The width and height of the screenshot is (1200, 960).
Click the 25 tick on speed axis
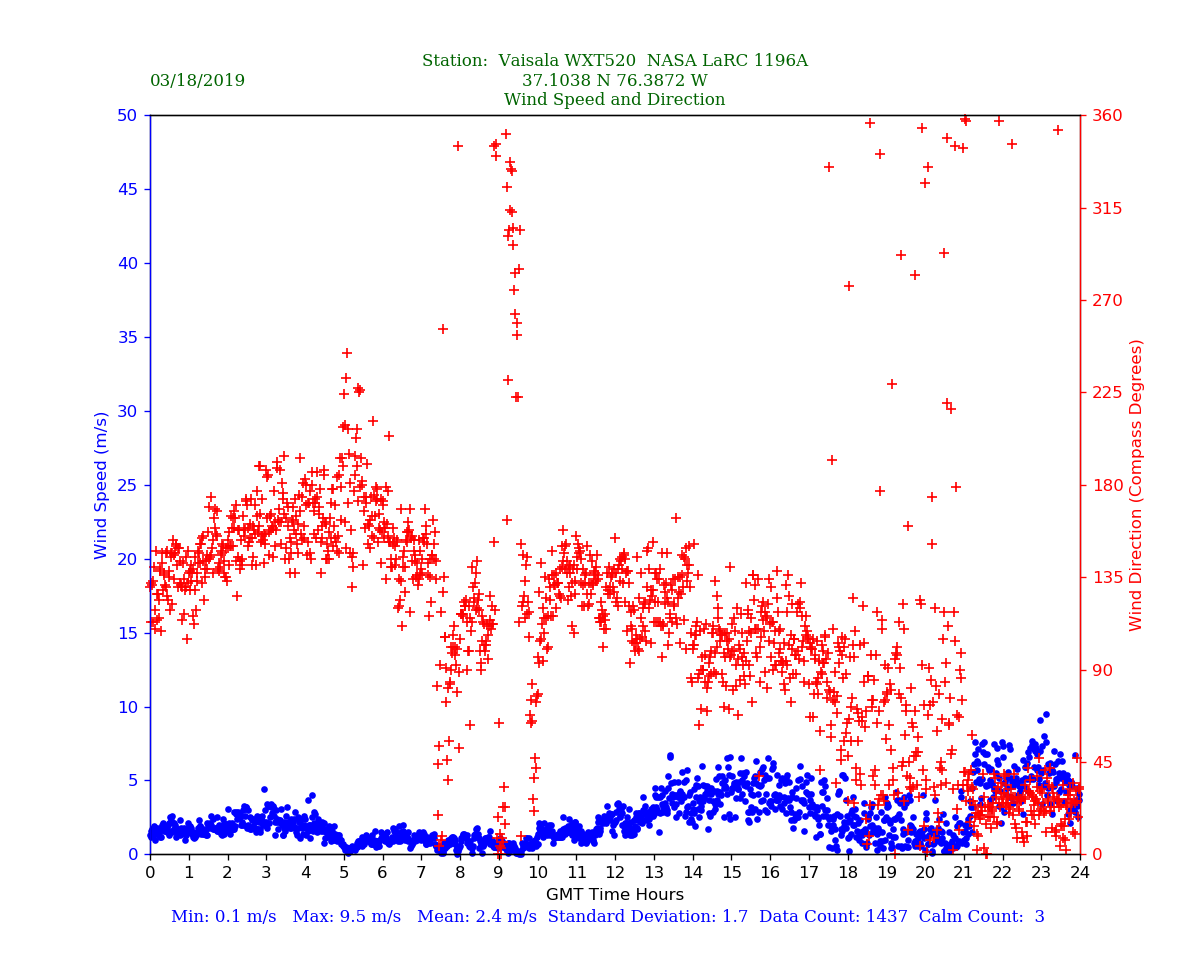tap(126, 485)
